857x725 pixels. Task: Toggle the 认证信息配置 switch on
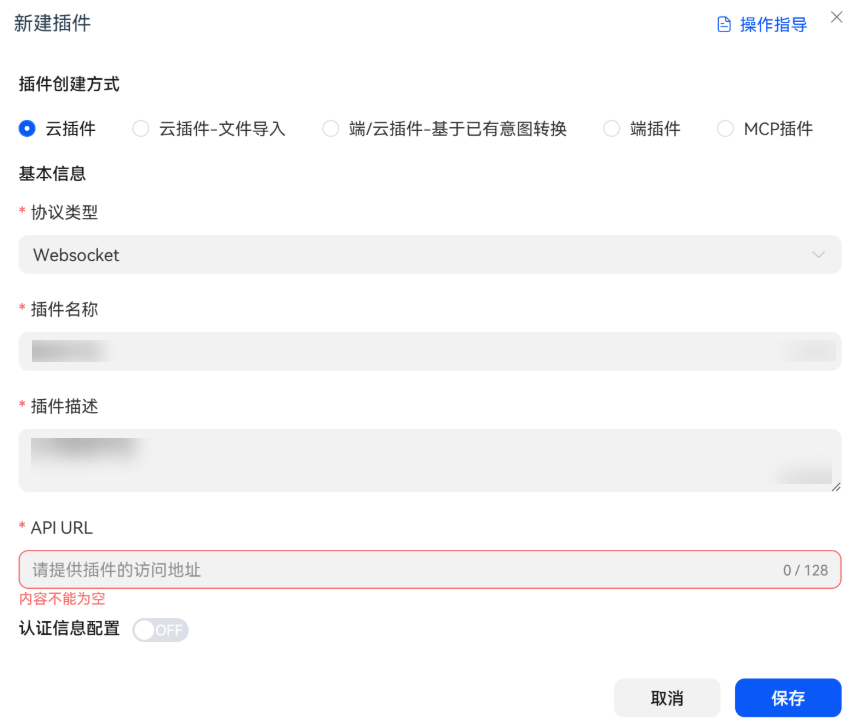(160, 630)
